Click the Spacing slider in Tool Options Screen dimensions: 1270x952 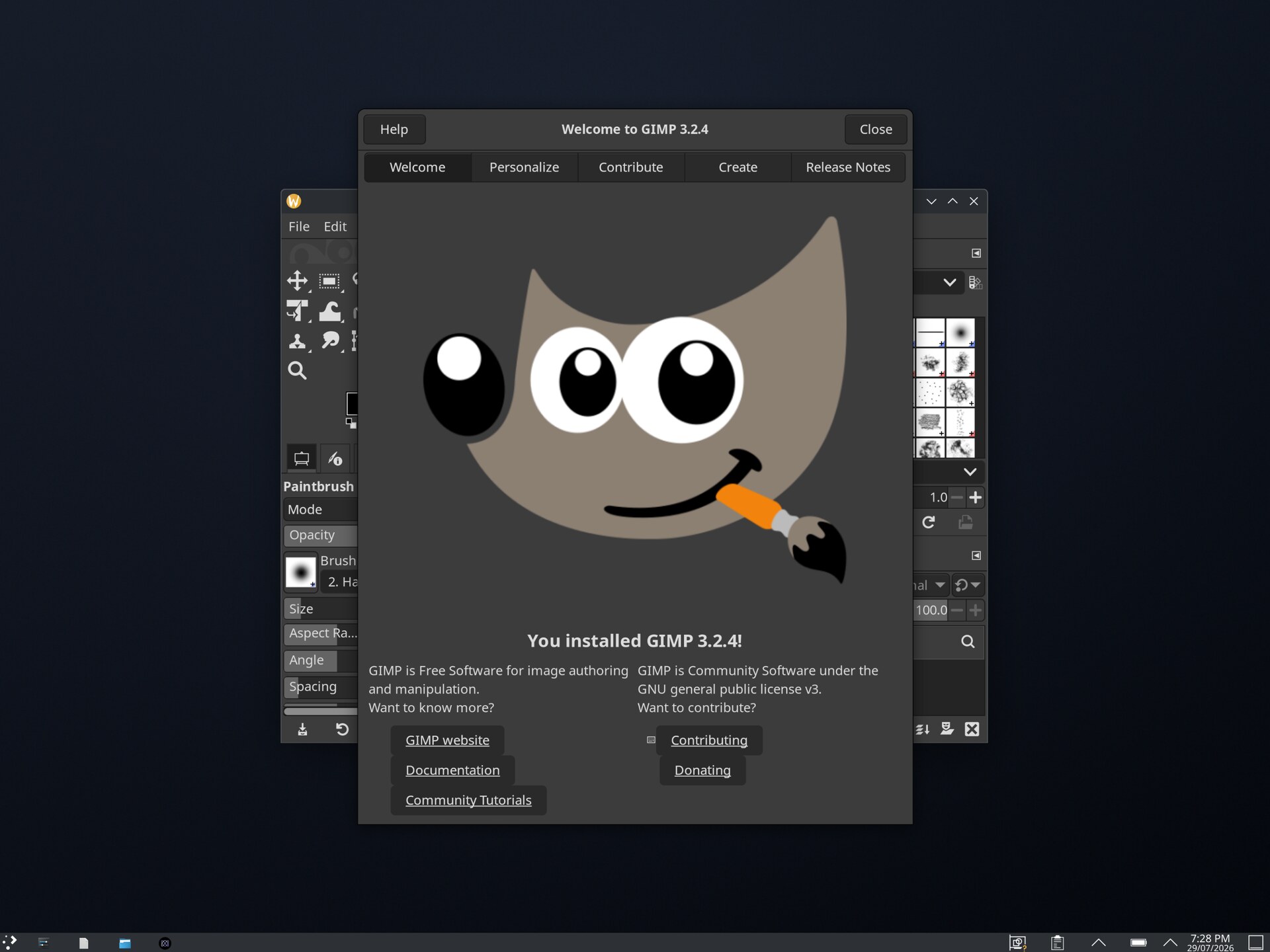(x=321, y=687)
